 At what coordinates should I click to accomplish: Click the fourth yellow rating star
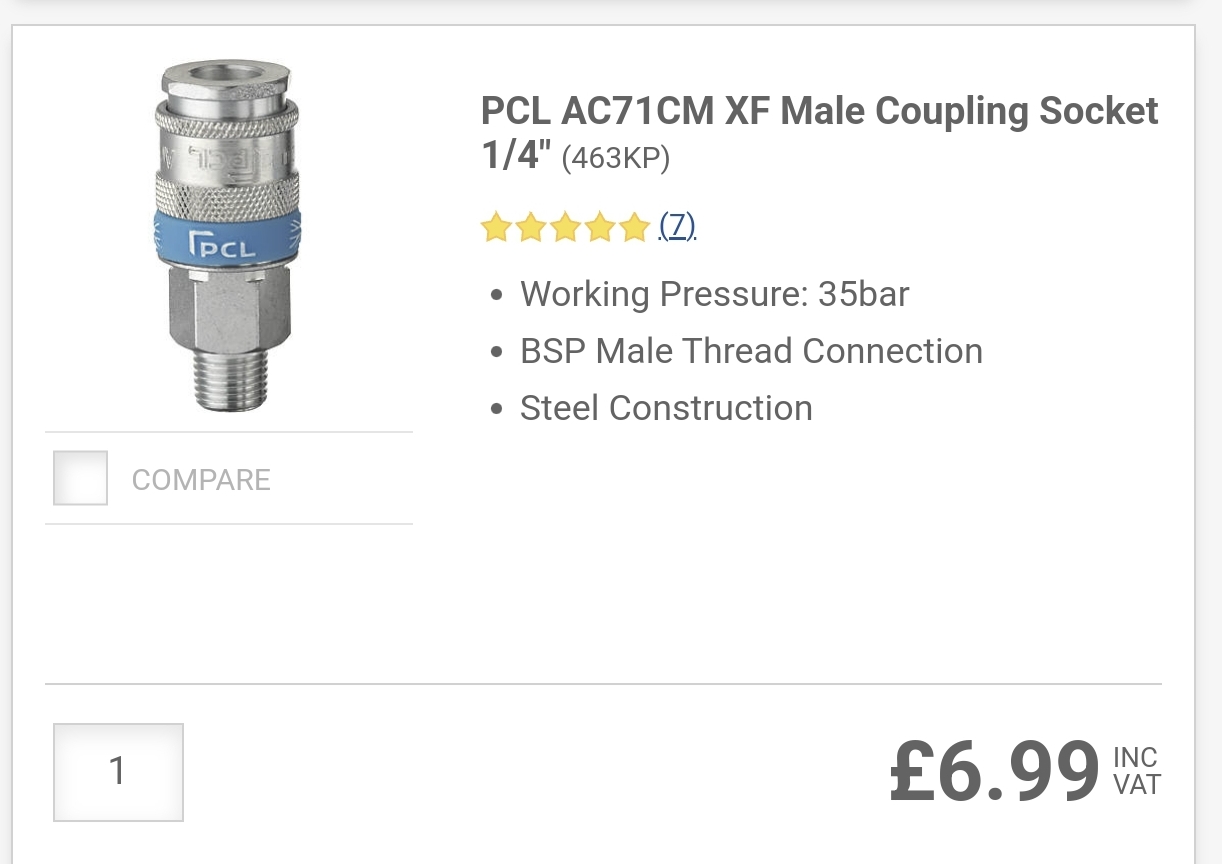(600, 228)
